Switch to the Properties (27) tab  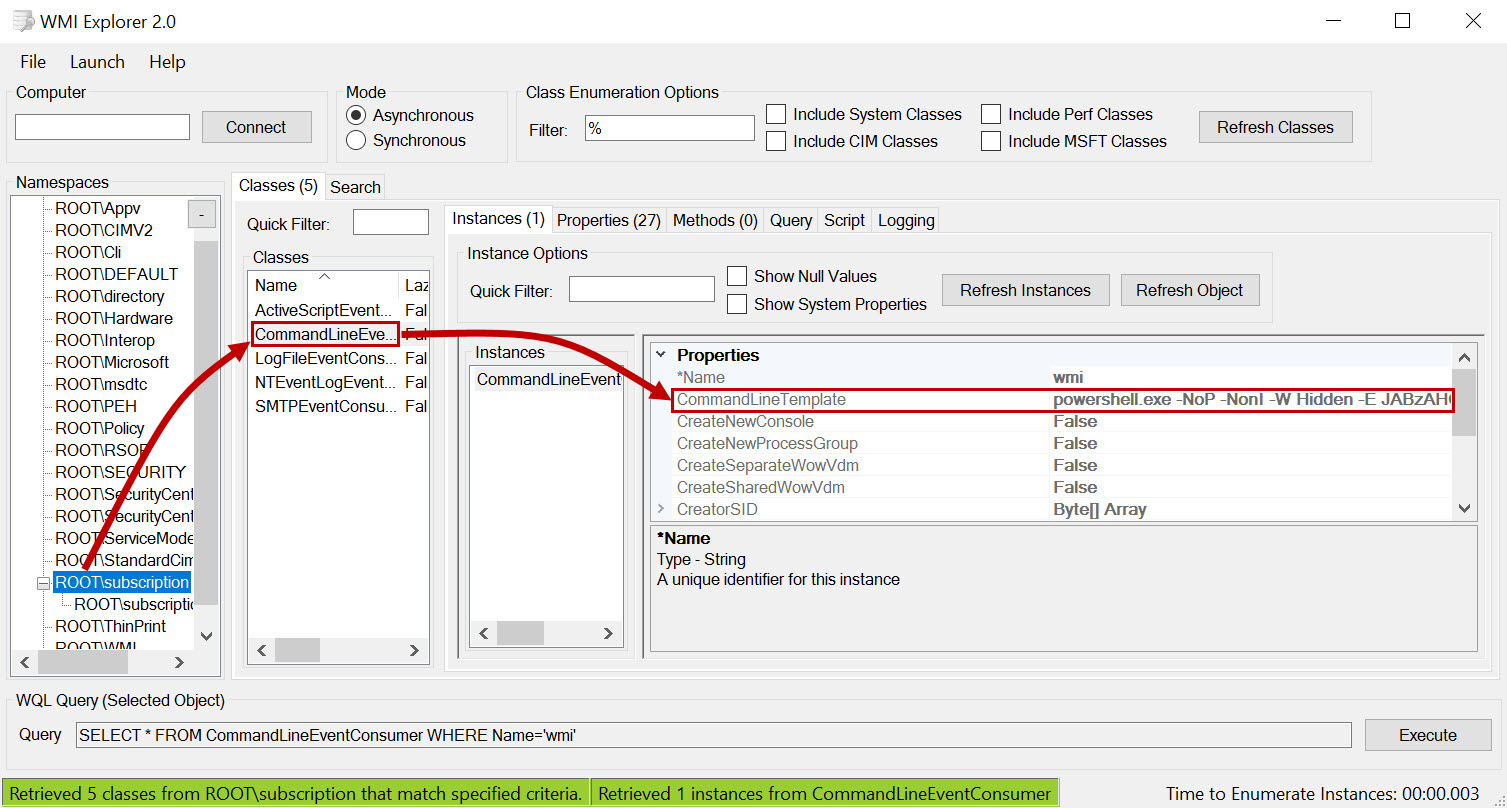tap(608, 220)
